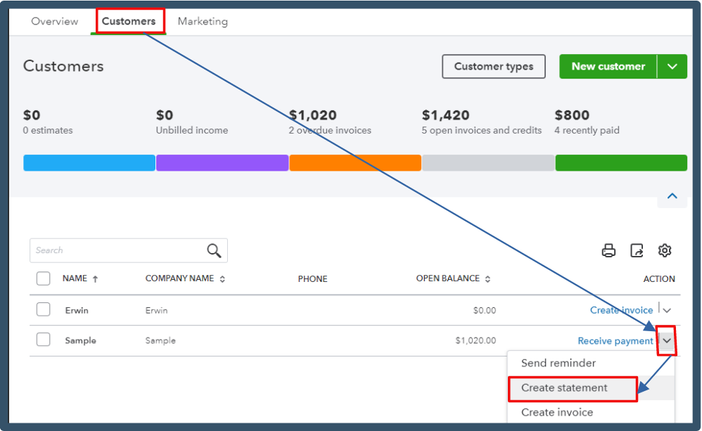This screenshot has height=431, width=702.
Task: Click the purple unbilled income bar
Action: click(222, 163)
